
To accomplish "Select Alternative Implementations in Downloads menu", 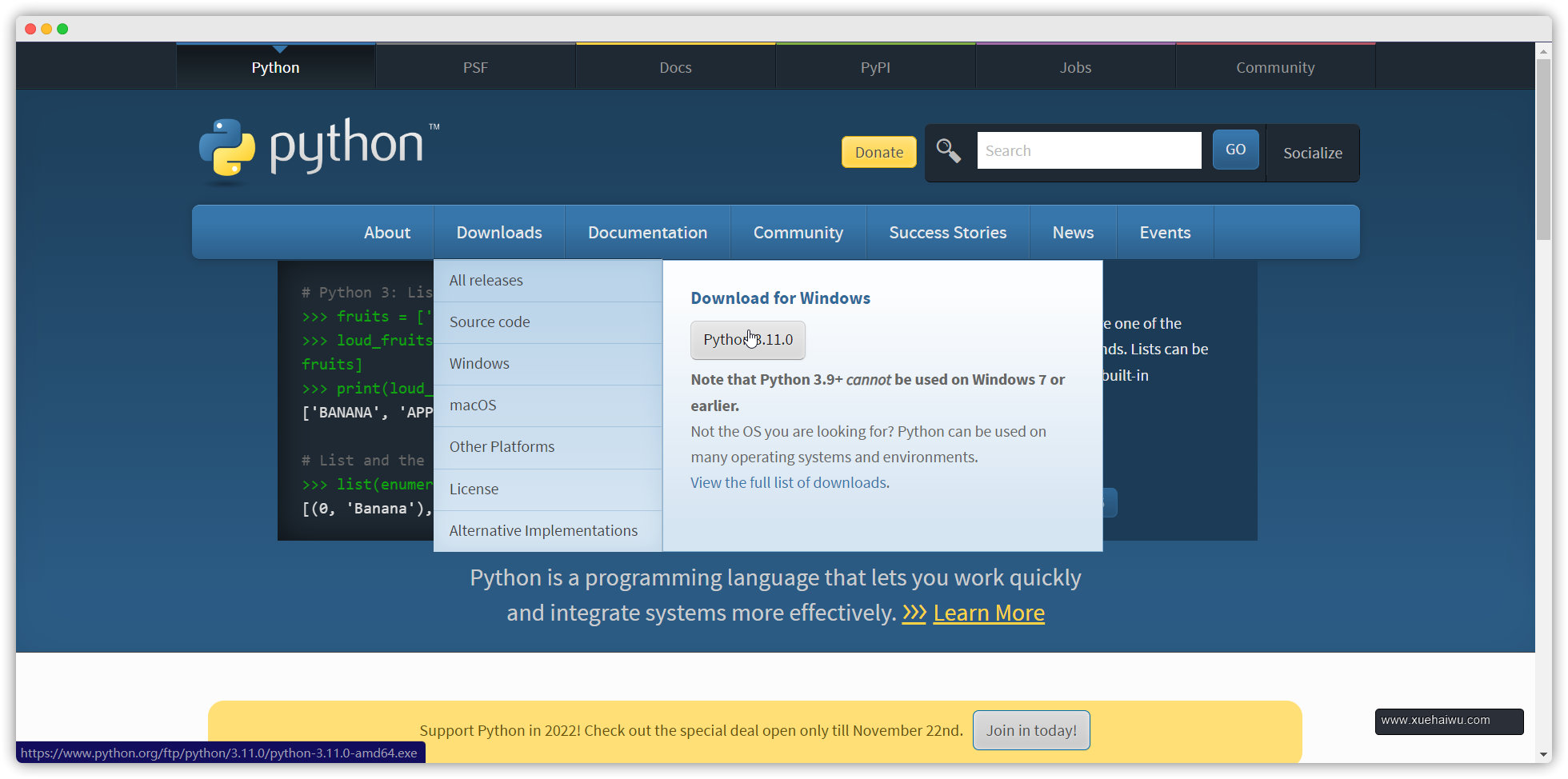I will 548,531.
